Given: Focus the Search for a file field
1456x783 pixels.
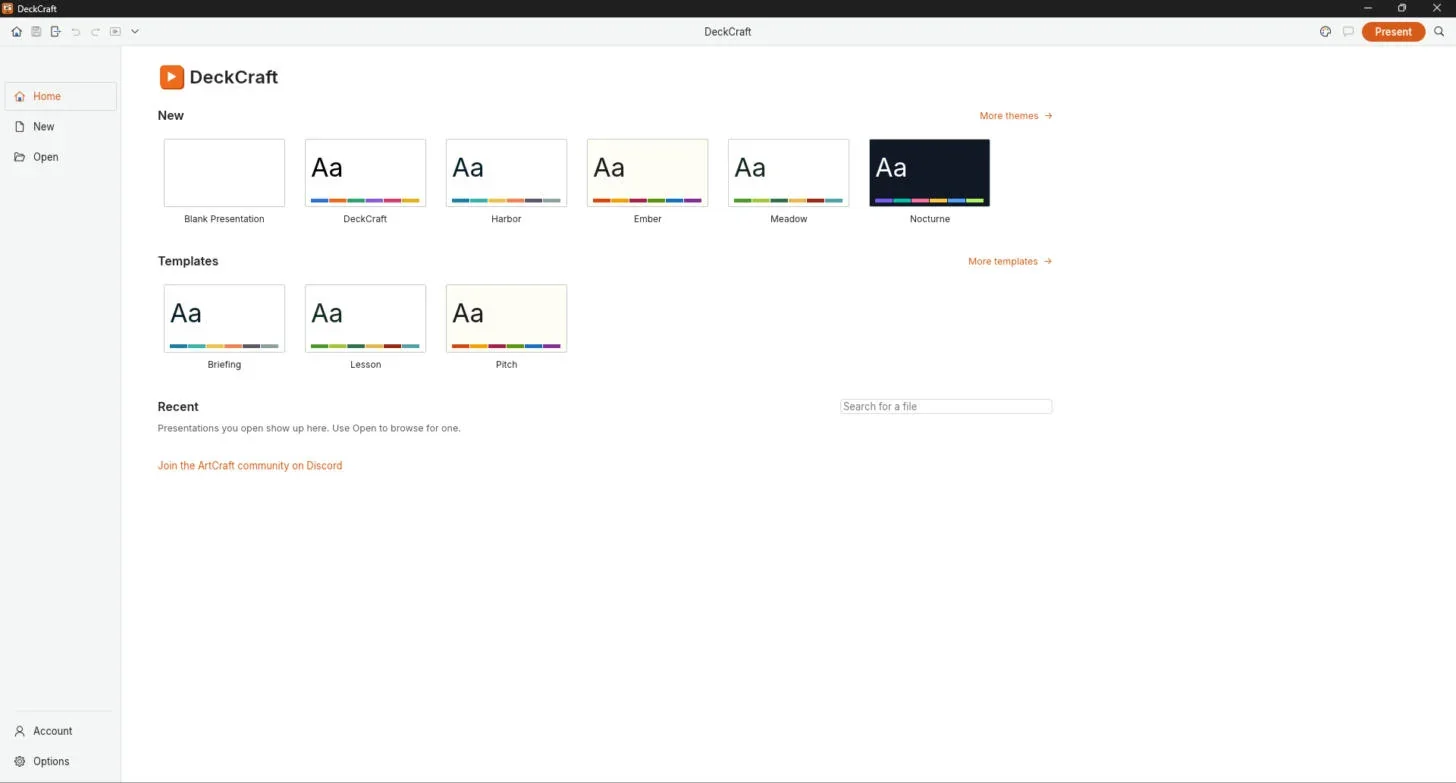Looking at the screenshot, I should [946, 406].
